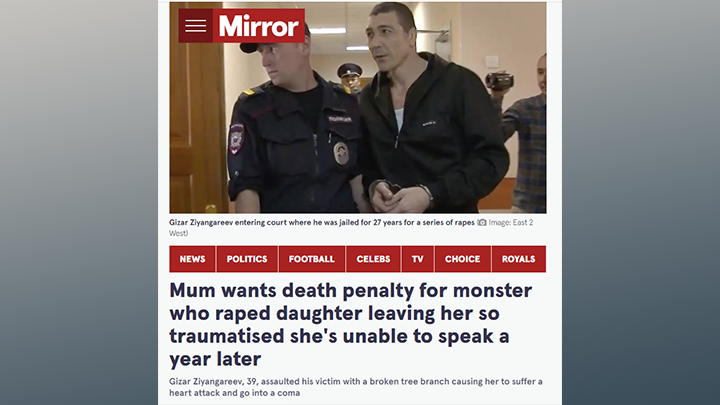Viewport: 720px width, 405px height.
Task: Open the NEWS section
Action: [x=192, y=259]
